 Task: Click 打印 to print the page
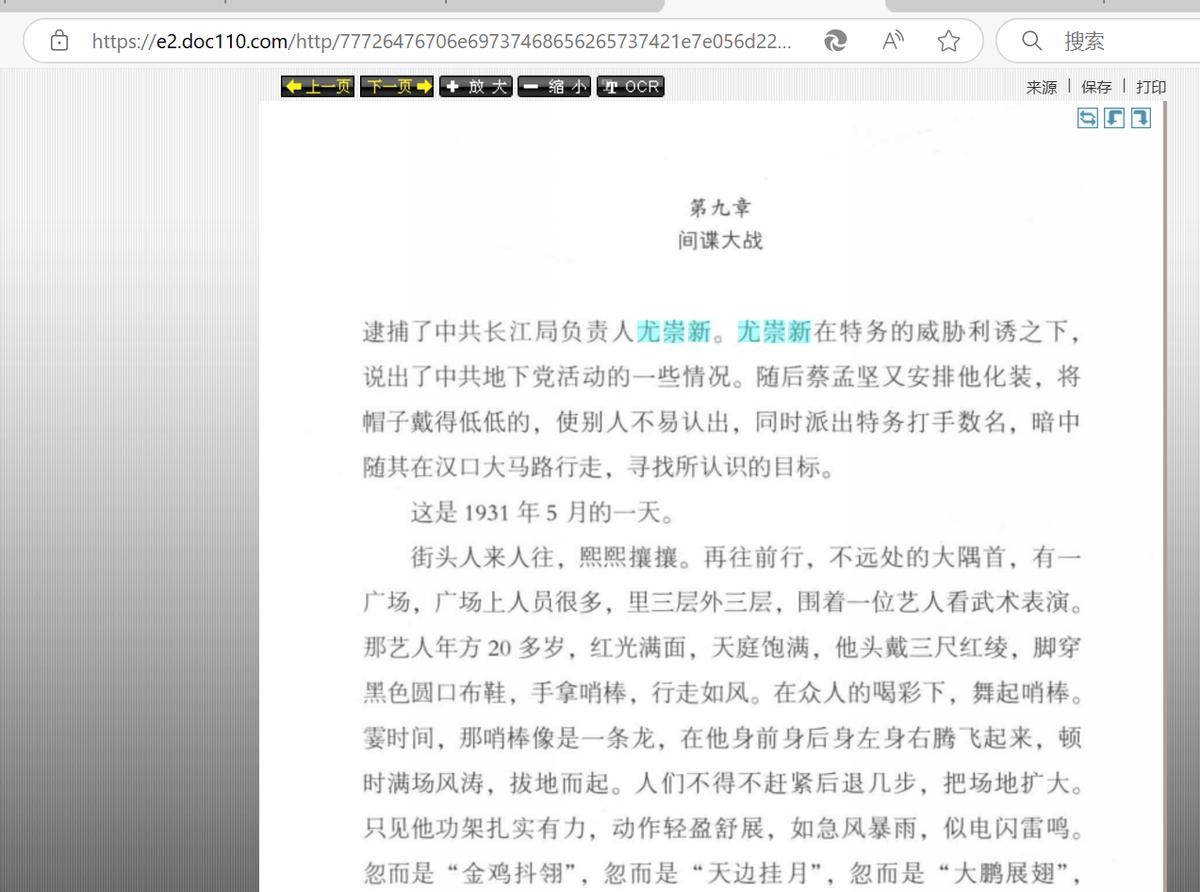point(1151,87)
